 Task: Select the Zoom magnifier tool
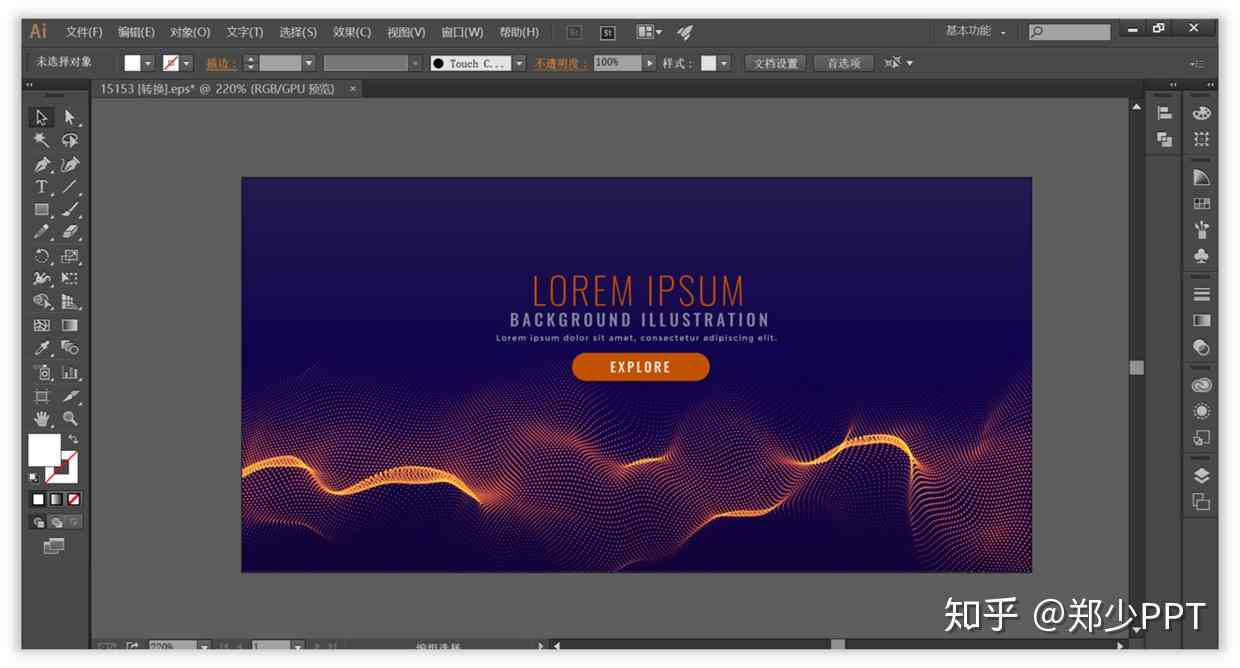pyautogui.click(x=70, y=418)
